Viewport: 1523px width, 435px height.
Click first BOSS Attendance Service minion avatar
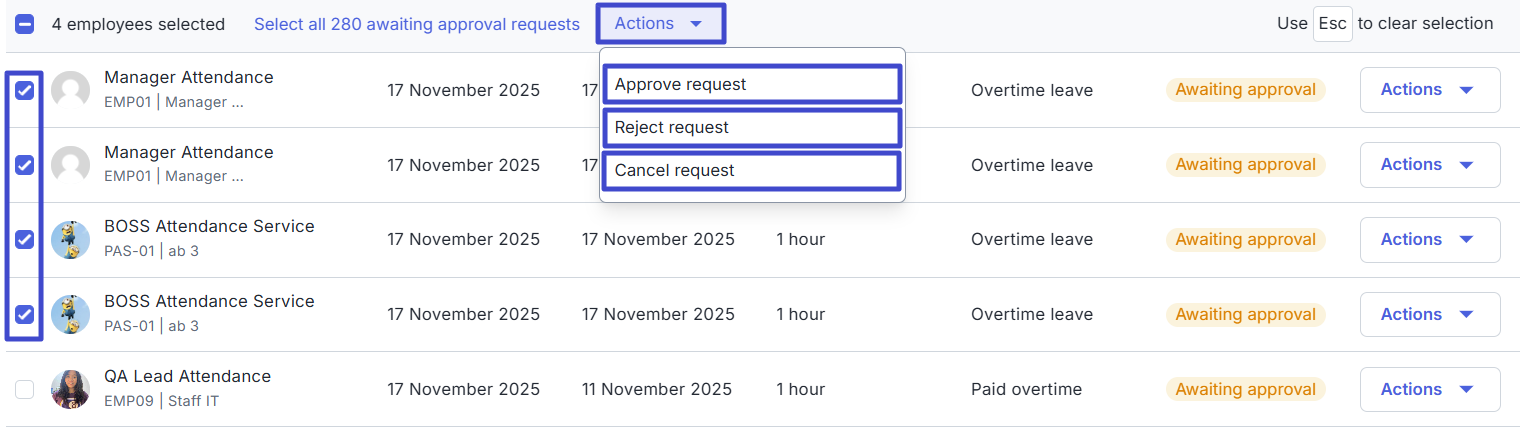click(x=71, y=240)
